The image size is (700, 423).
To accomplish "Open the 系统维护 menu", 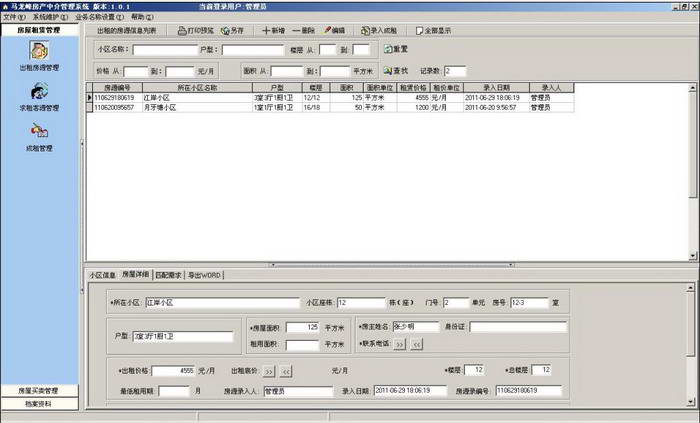I will pos(50,18).
